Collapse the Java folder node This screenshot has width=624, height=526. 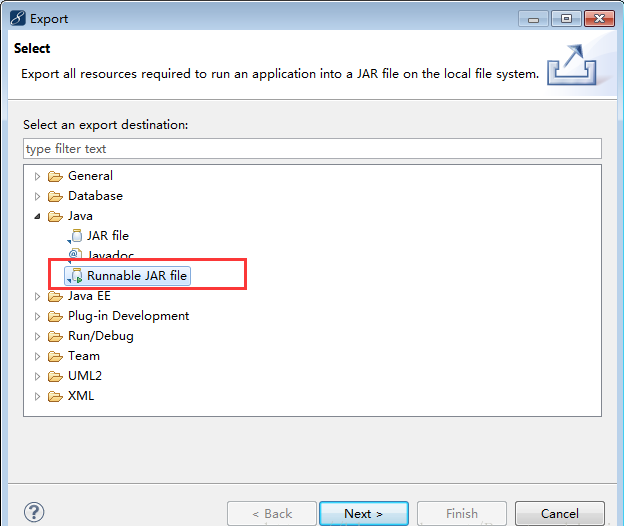point(37,216)
